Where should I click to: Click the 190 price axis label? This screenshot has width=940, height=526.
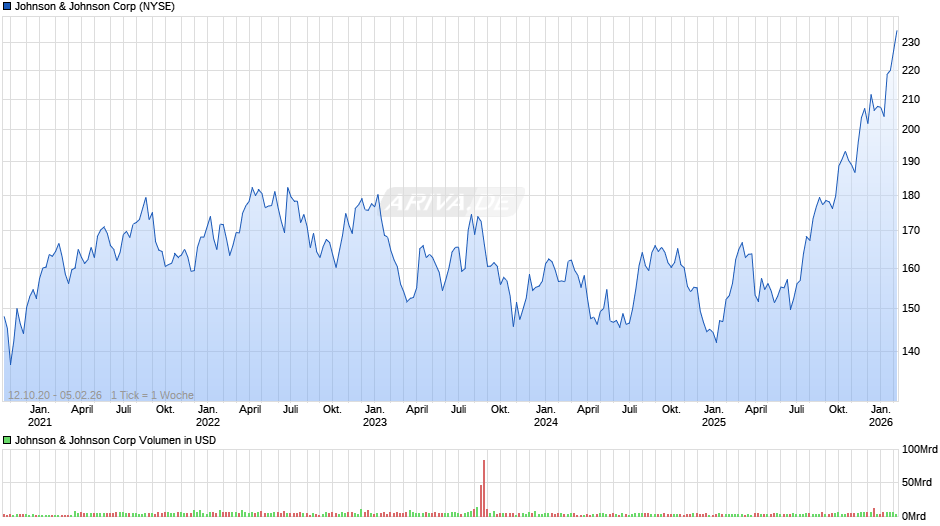click(x=911, y=161)
